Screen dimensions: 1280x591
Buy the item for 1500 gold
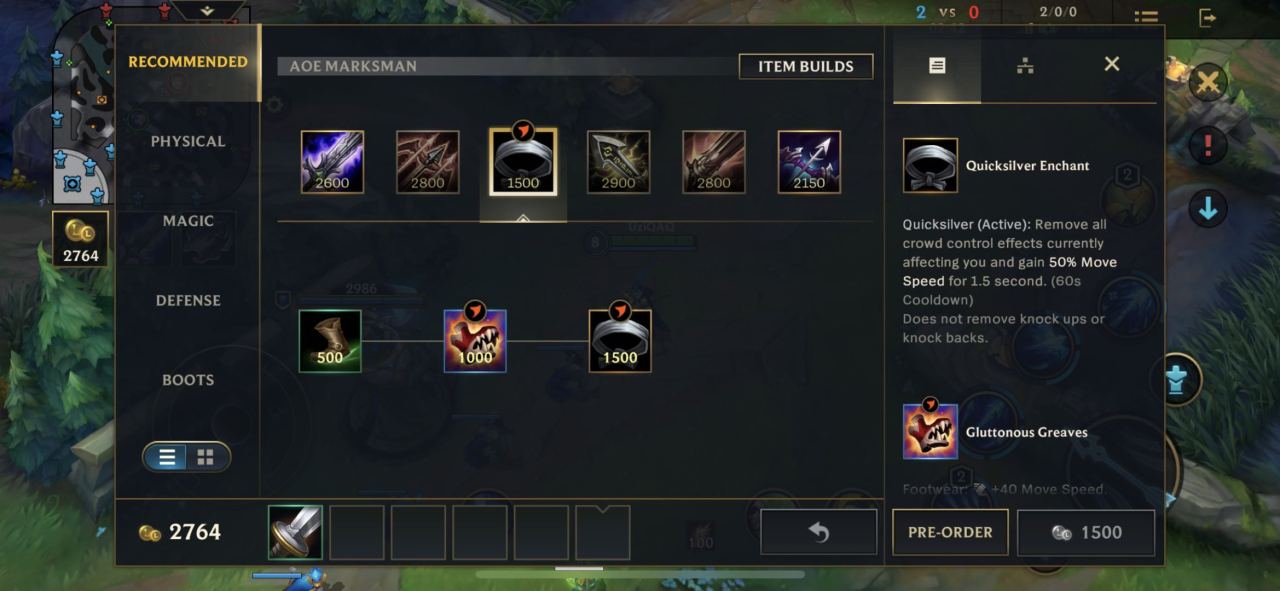1086,532
